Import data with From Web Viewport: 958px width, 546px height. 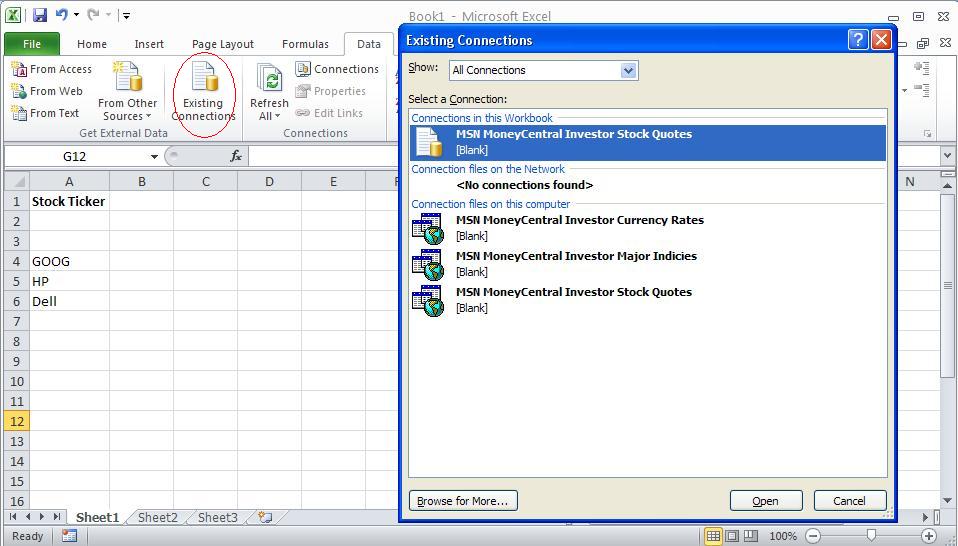pyautogui.click(x=47, y=91)
